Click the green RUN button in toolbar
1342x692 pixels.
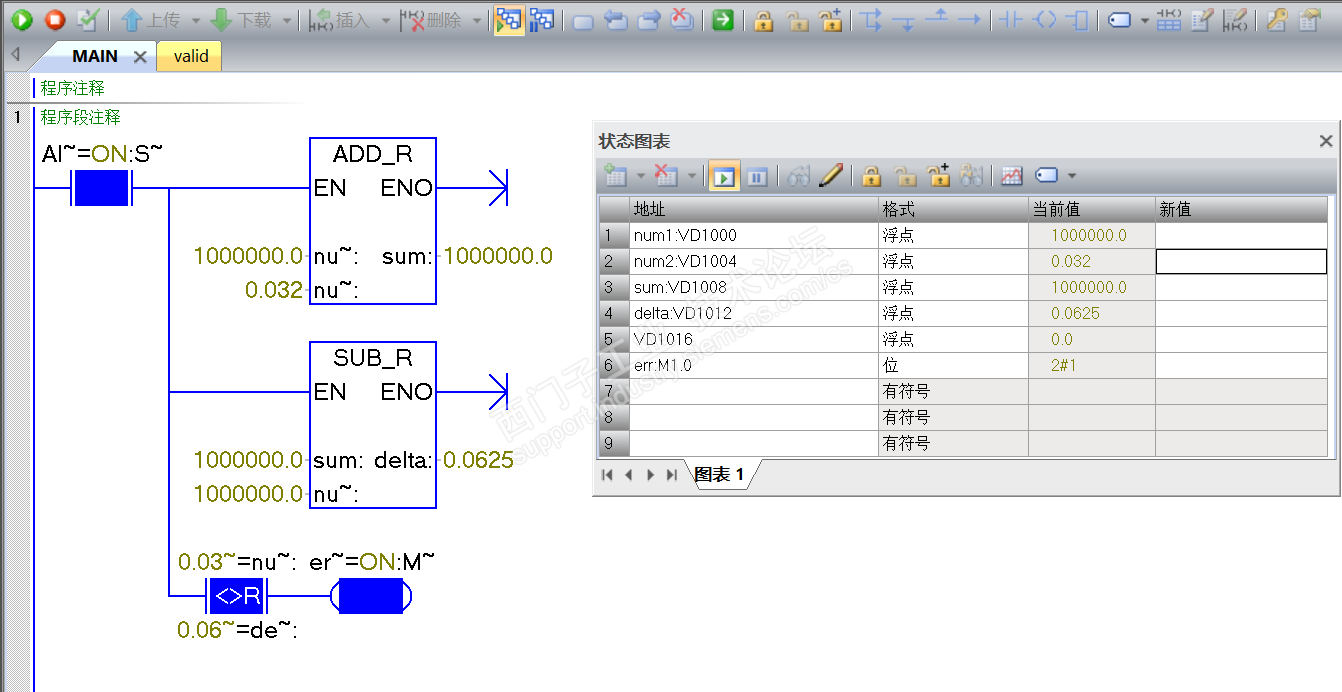(22, 19)
